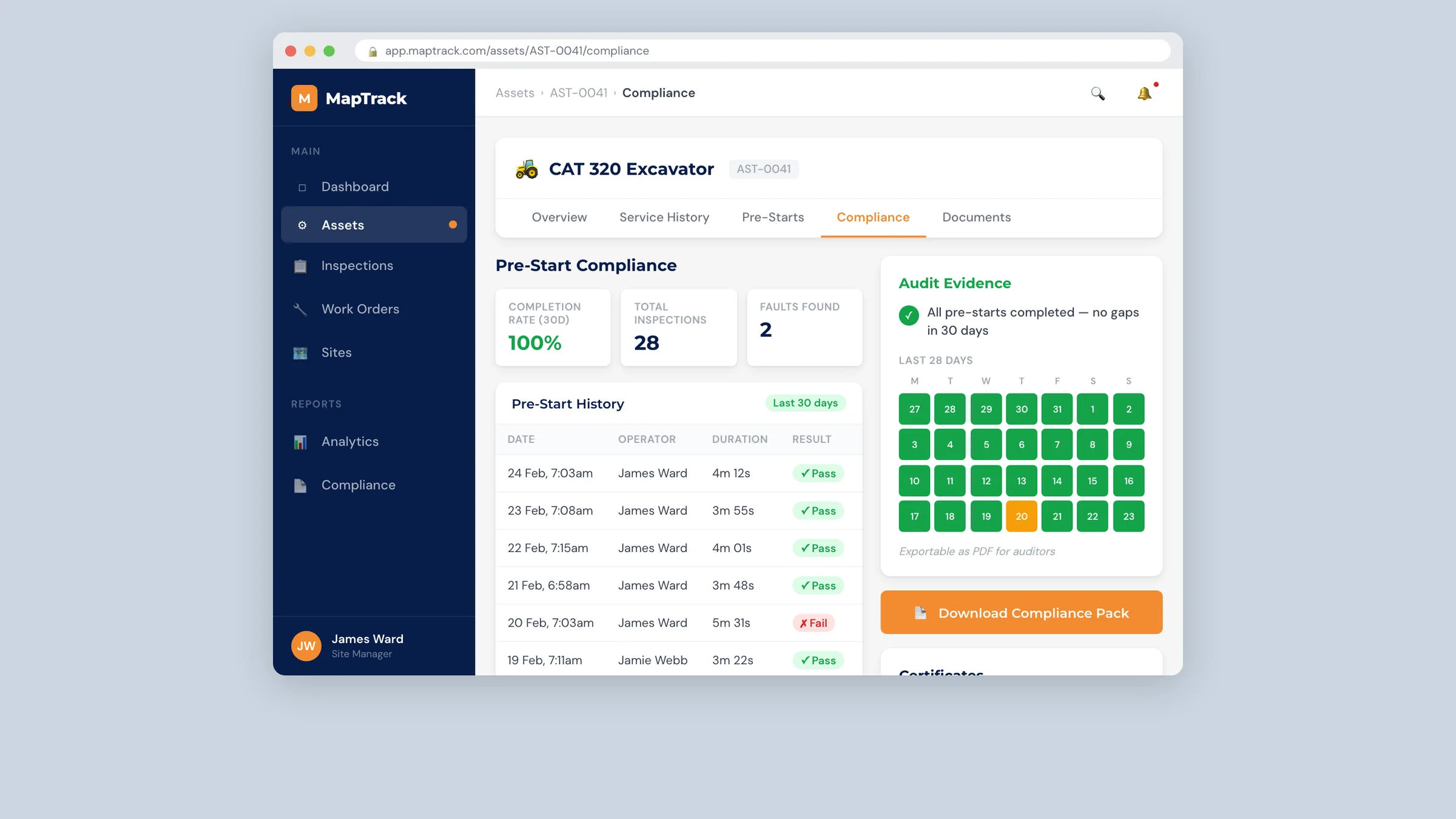
Task: Click 'Exportable as PDF for auditors' note
Action: coord(977,551)
